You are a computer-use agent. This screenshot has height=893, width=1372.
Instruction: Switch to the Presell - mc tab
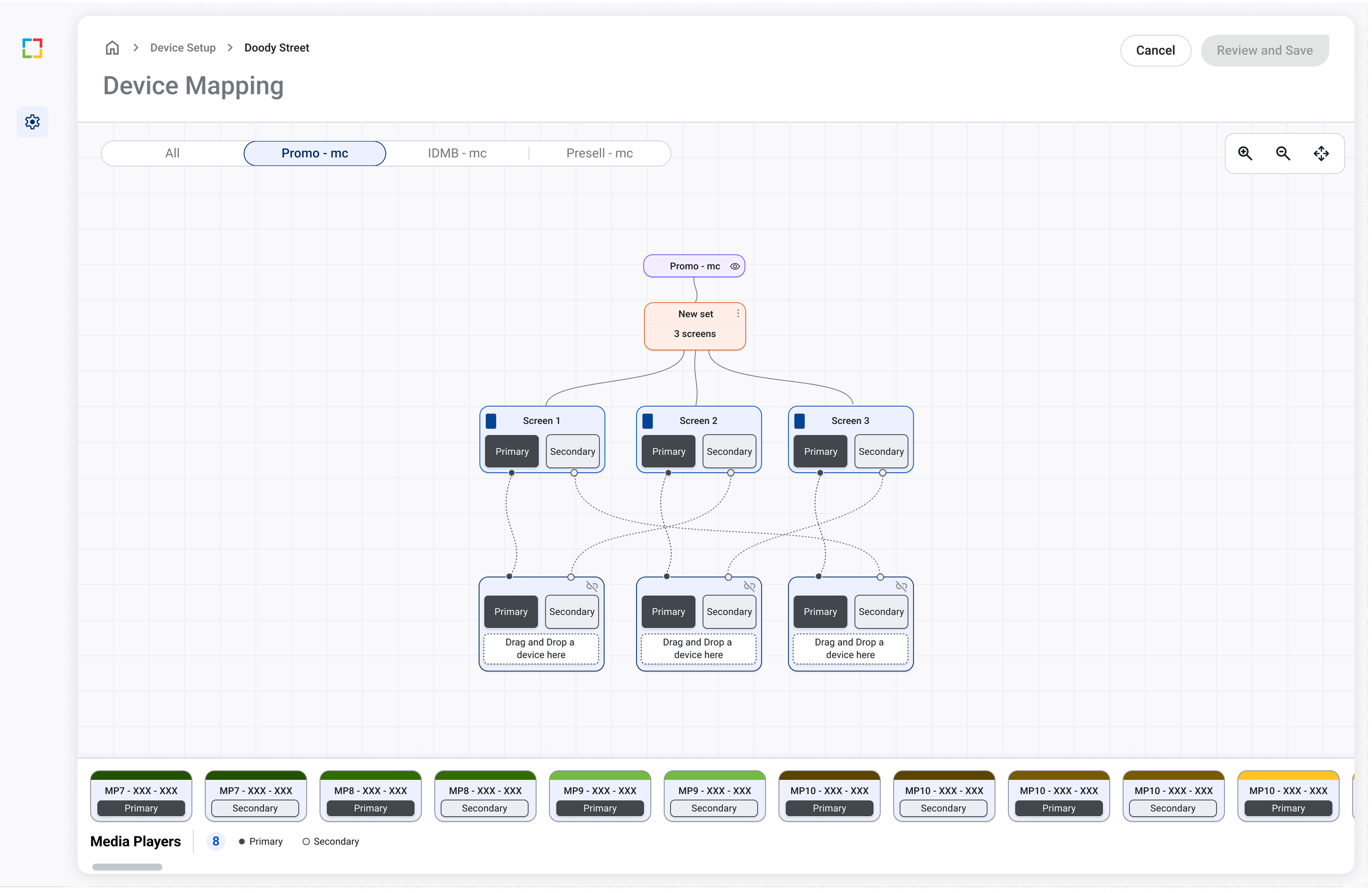(x=599, y=153)
